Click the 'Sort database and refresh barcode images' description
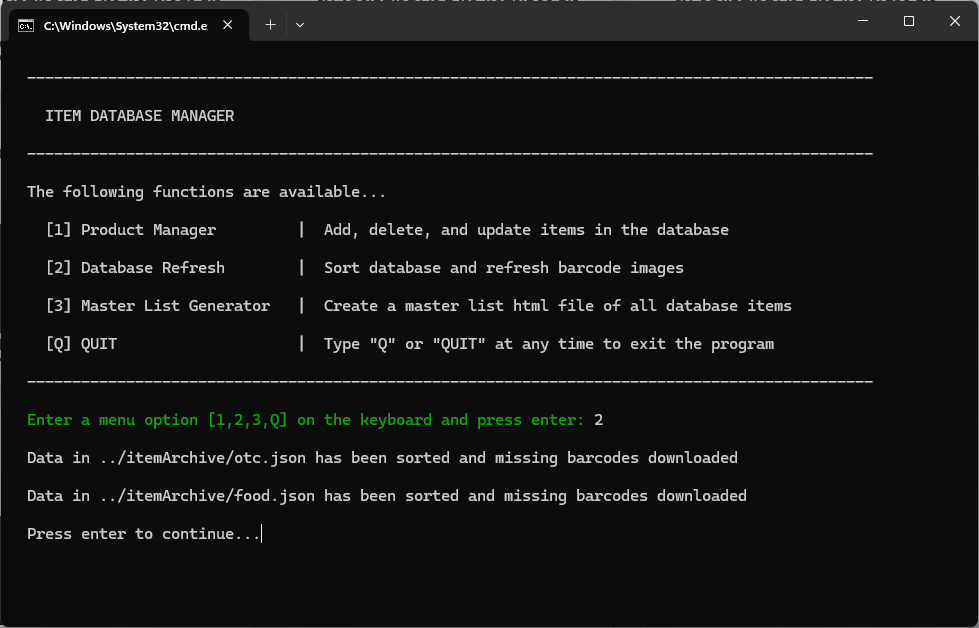This screenshot has width=979, height=628. tap(503, 268)
